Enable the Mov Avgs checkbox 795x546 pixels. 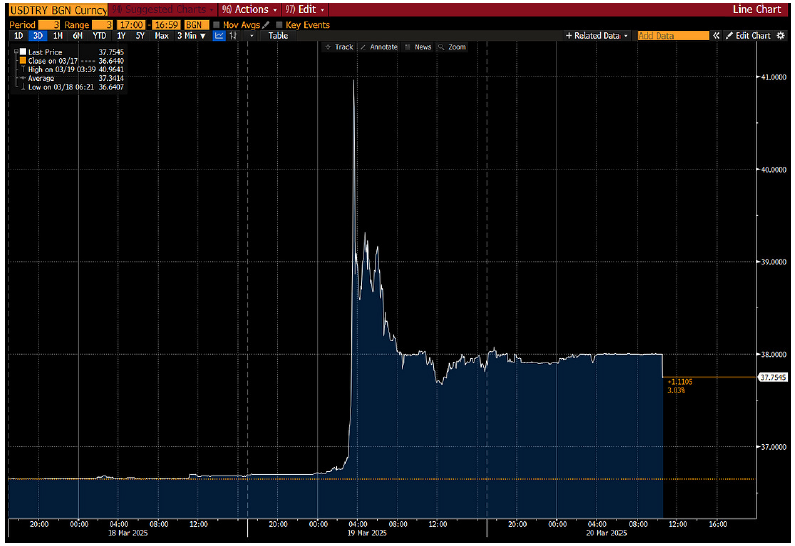216,23
